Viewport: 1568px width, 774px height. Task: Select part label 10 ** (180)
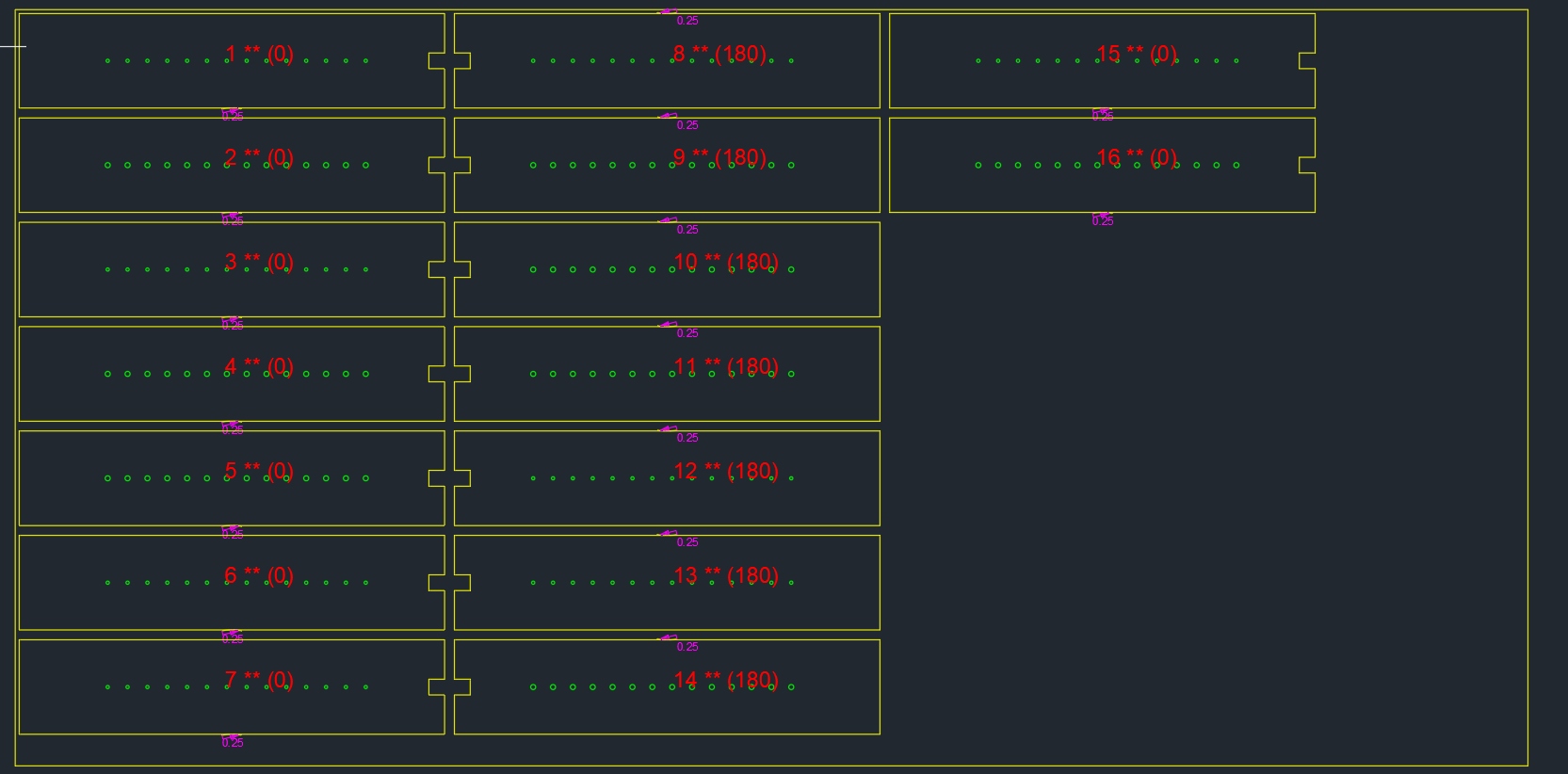pyautogui.click(x=725, y=262)
